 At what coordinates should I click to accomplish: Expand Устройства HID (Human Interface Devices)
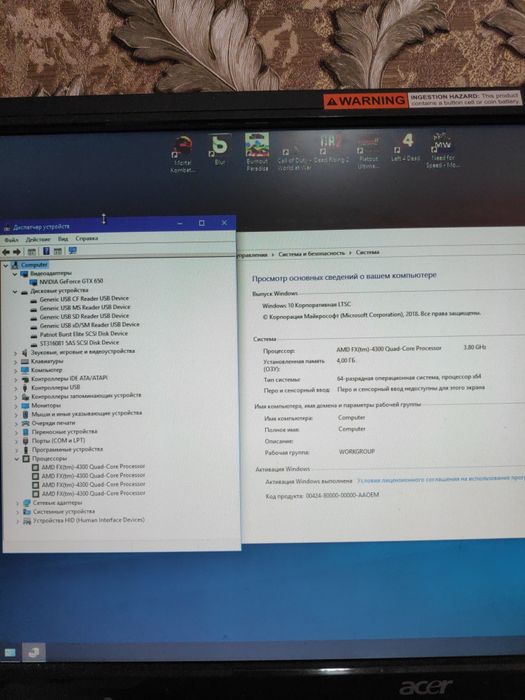(18, 521)
